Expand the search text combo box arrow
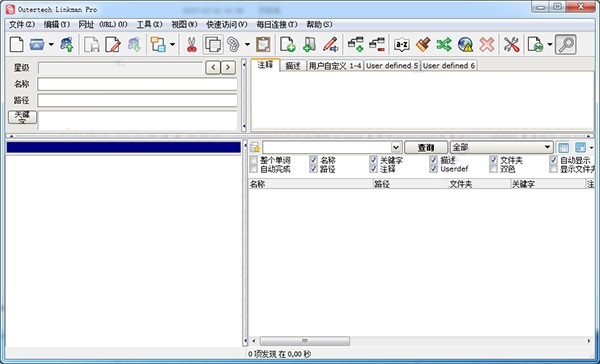600x364 pixels. click(x=396, y=147)
